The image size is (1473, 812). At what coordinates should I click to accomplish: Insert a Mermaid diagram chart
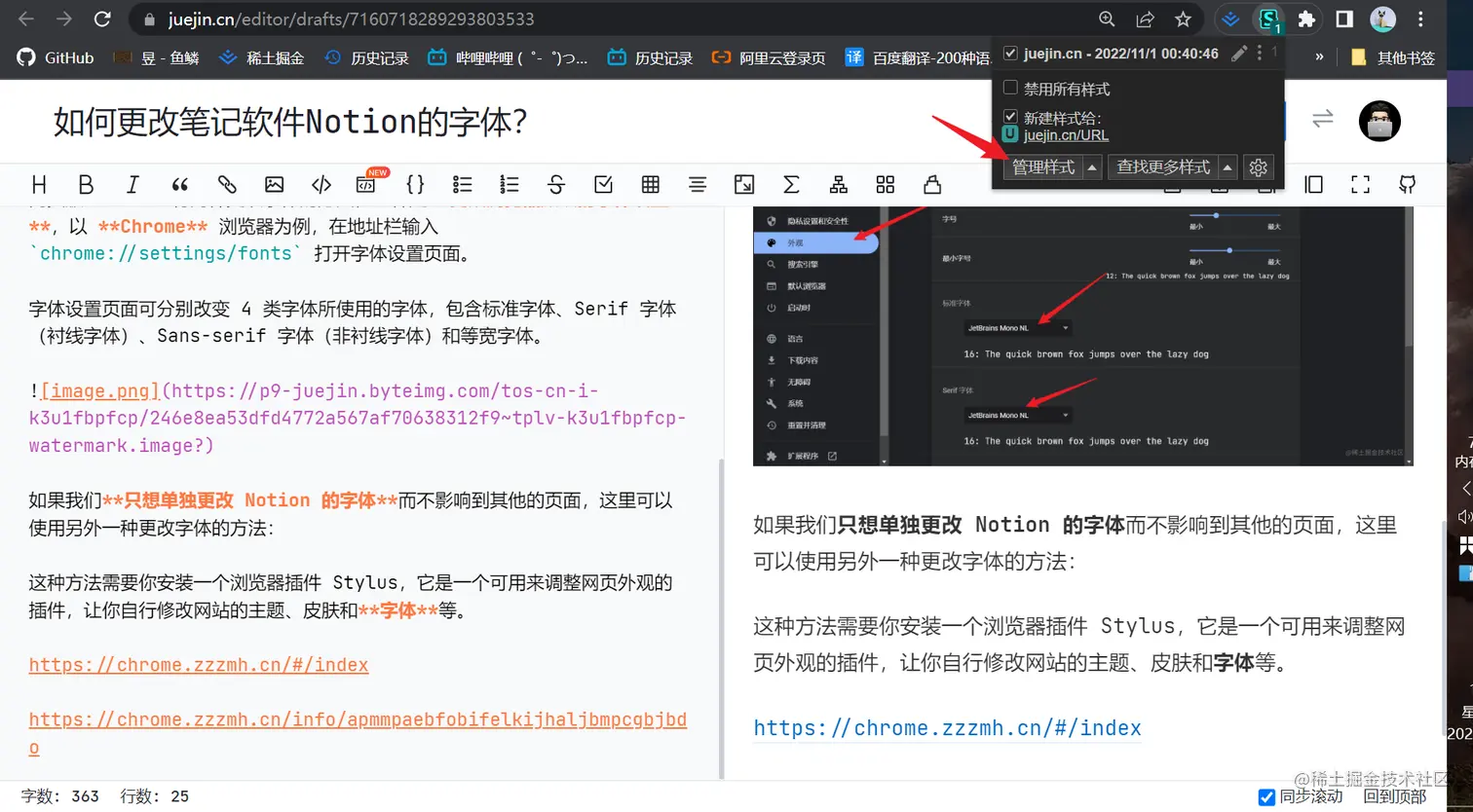click(x=838, y=184)
